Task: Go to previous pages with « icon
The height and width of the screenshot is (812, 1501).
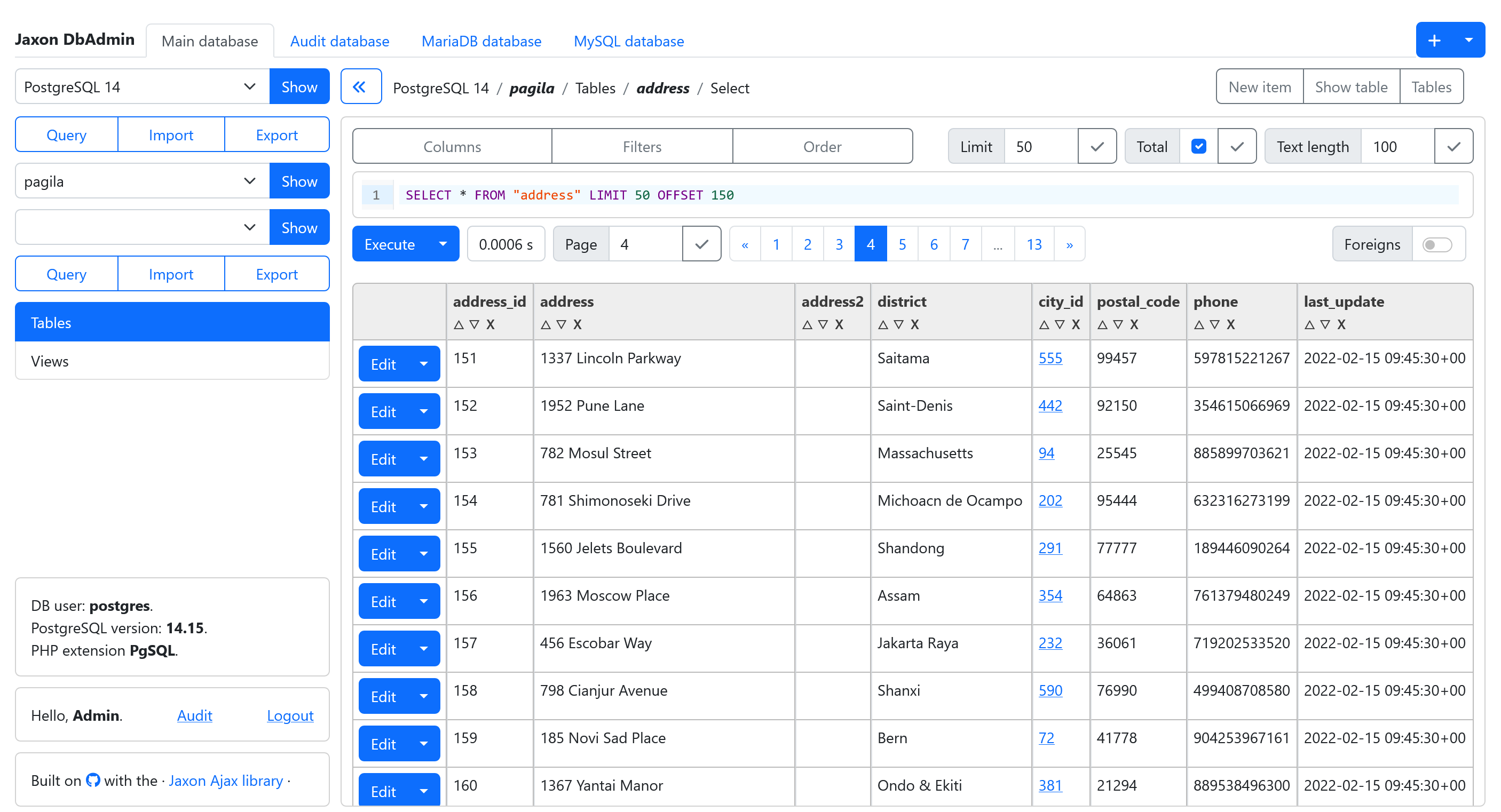Action: click(745, 244)
